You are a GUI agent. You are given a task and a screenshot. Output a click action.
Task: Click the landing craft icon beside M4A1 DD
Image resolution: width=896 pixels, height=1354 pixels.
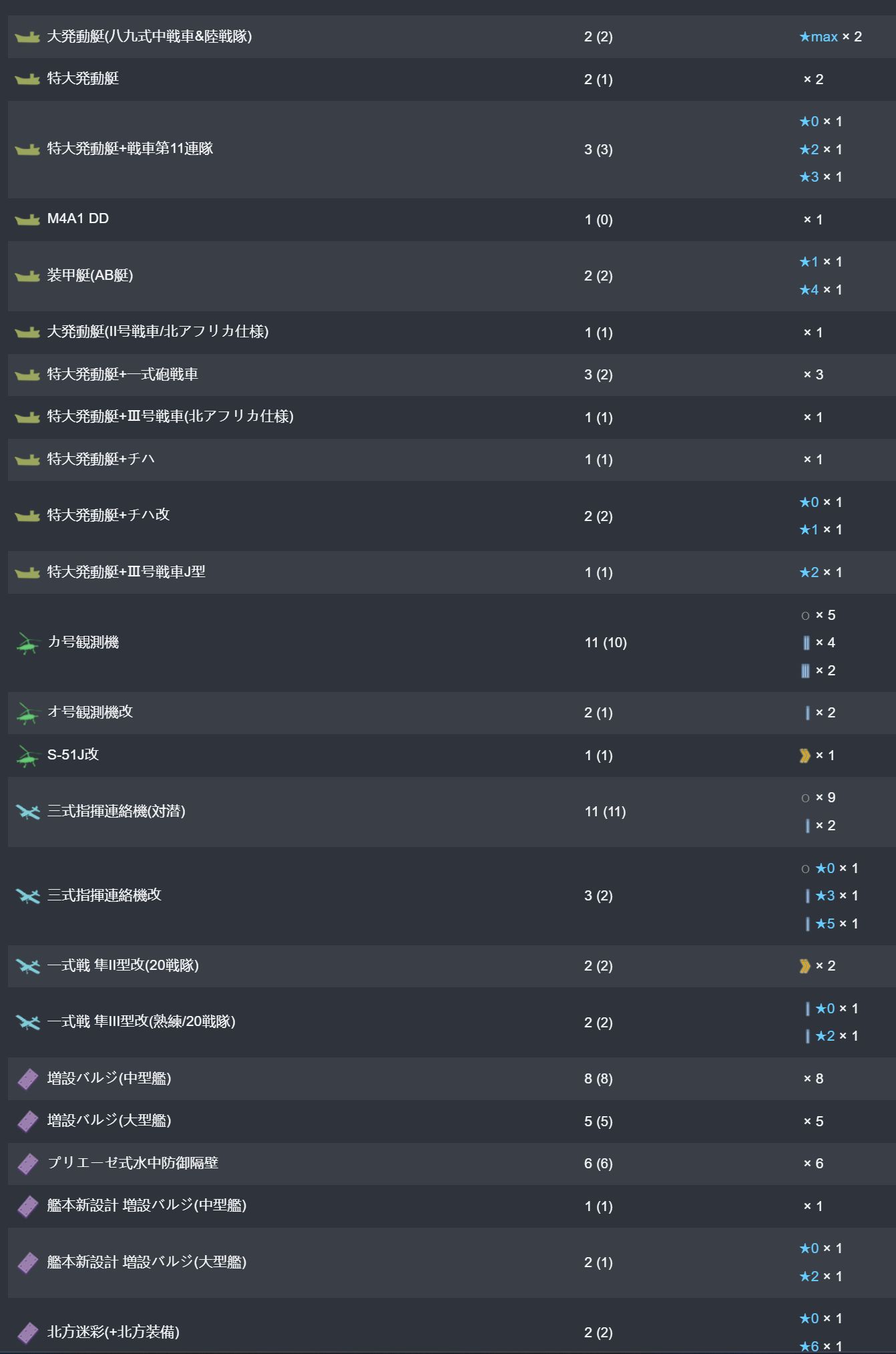[x=27, y=219]
